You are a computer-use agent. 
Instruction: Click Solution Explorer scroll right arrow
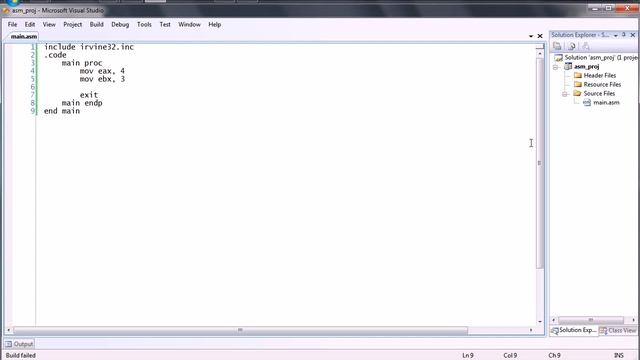click(x=633, y=320)
